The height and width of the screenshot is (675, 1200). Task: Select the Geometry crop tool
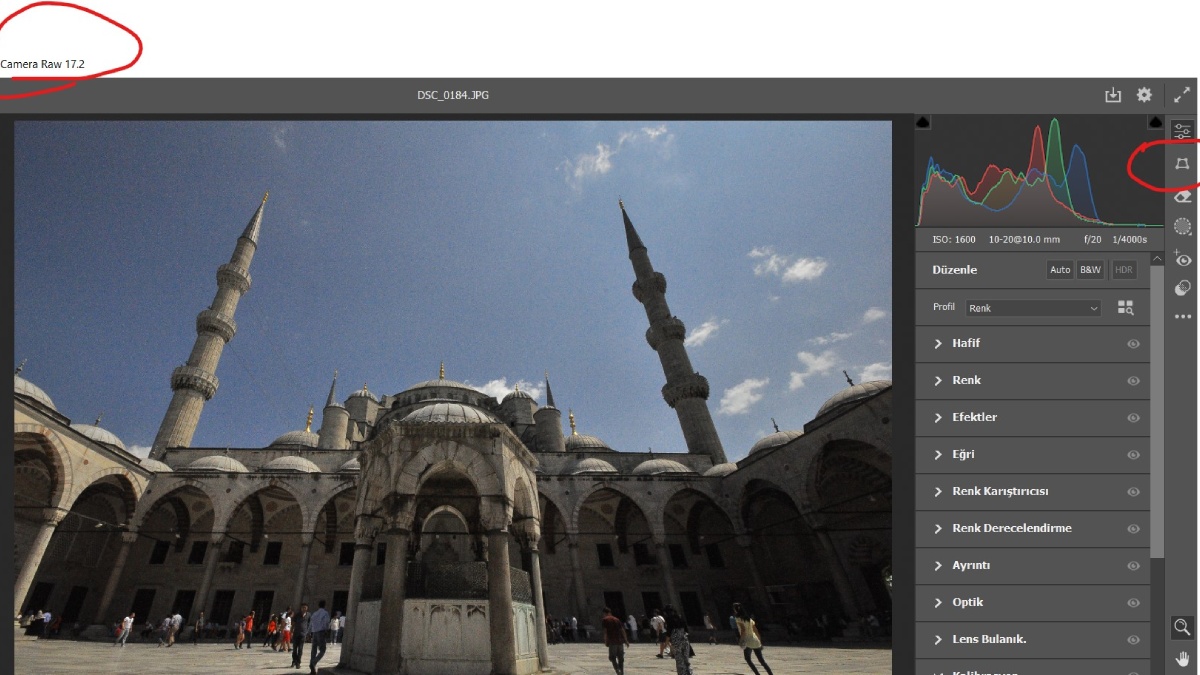[1182, 164]
